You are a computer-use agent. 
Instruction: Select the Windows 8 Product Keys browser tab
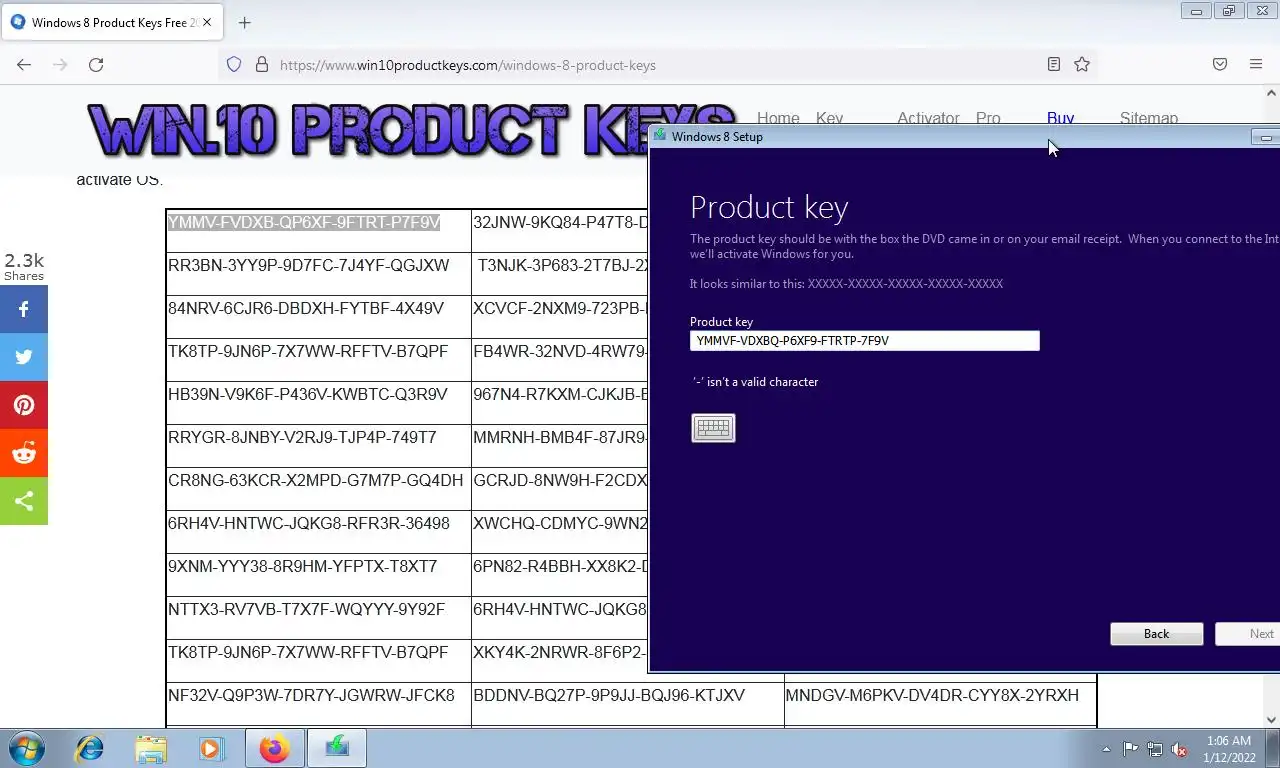(111, 22)
